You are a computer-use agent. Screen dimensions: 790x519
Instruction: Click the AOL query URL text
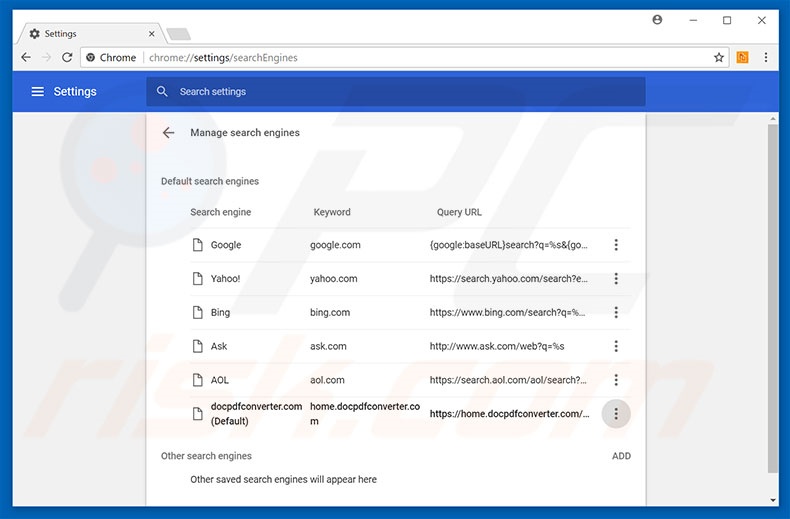(508, 380)
